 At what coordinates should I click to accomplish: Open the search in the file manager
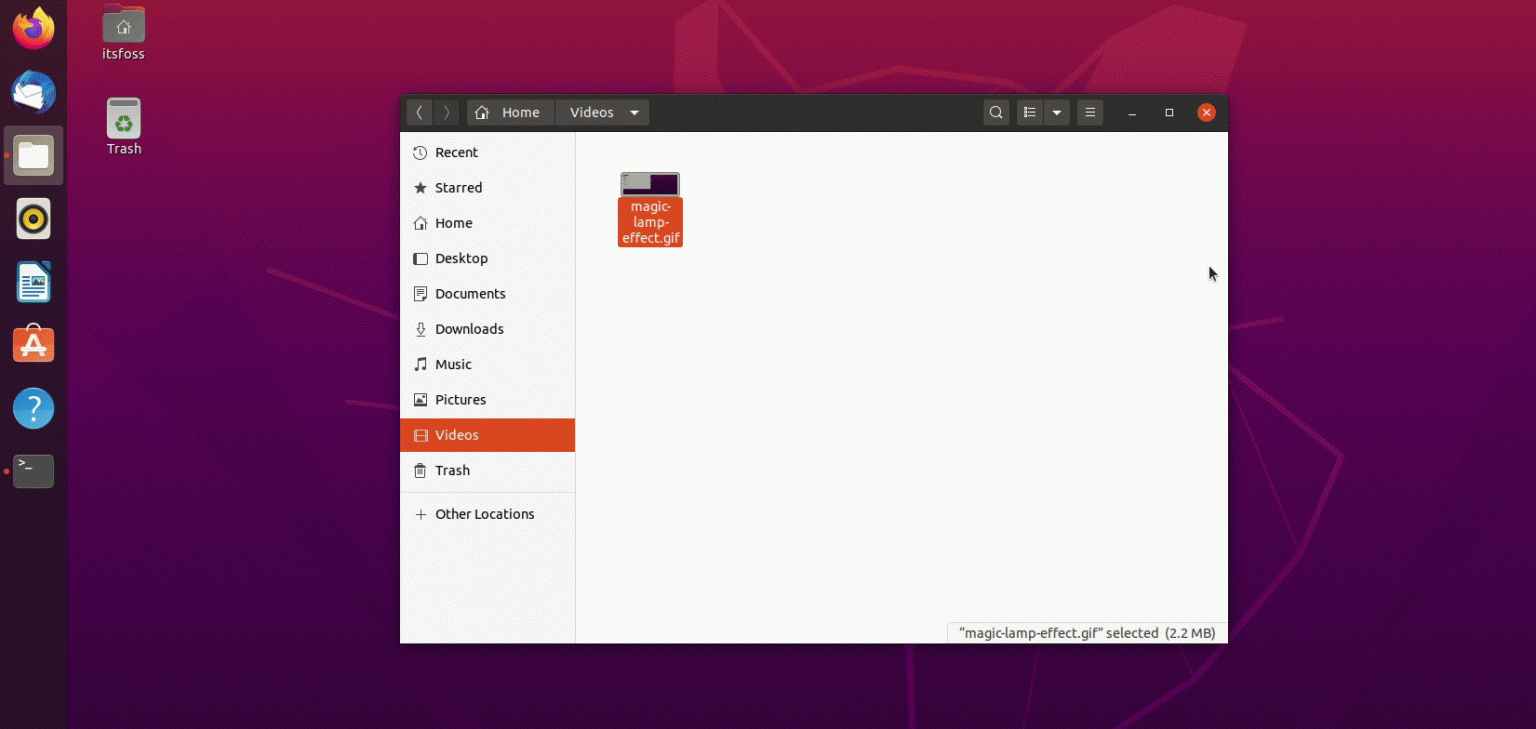(x=995, y=112)
